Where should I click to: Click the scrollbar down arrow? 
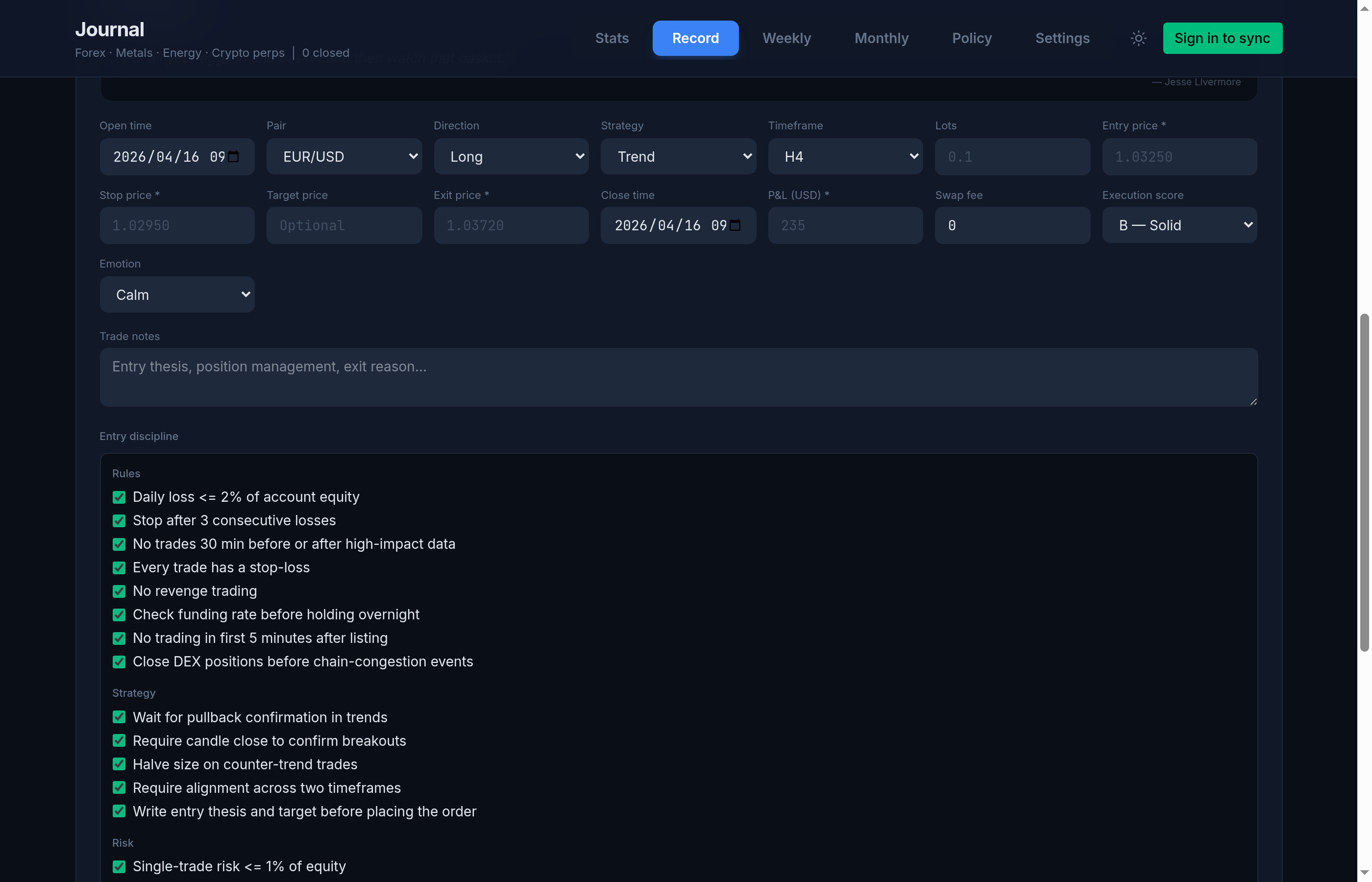pos(1364,872)
